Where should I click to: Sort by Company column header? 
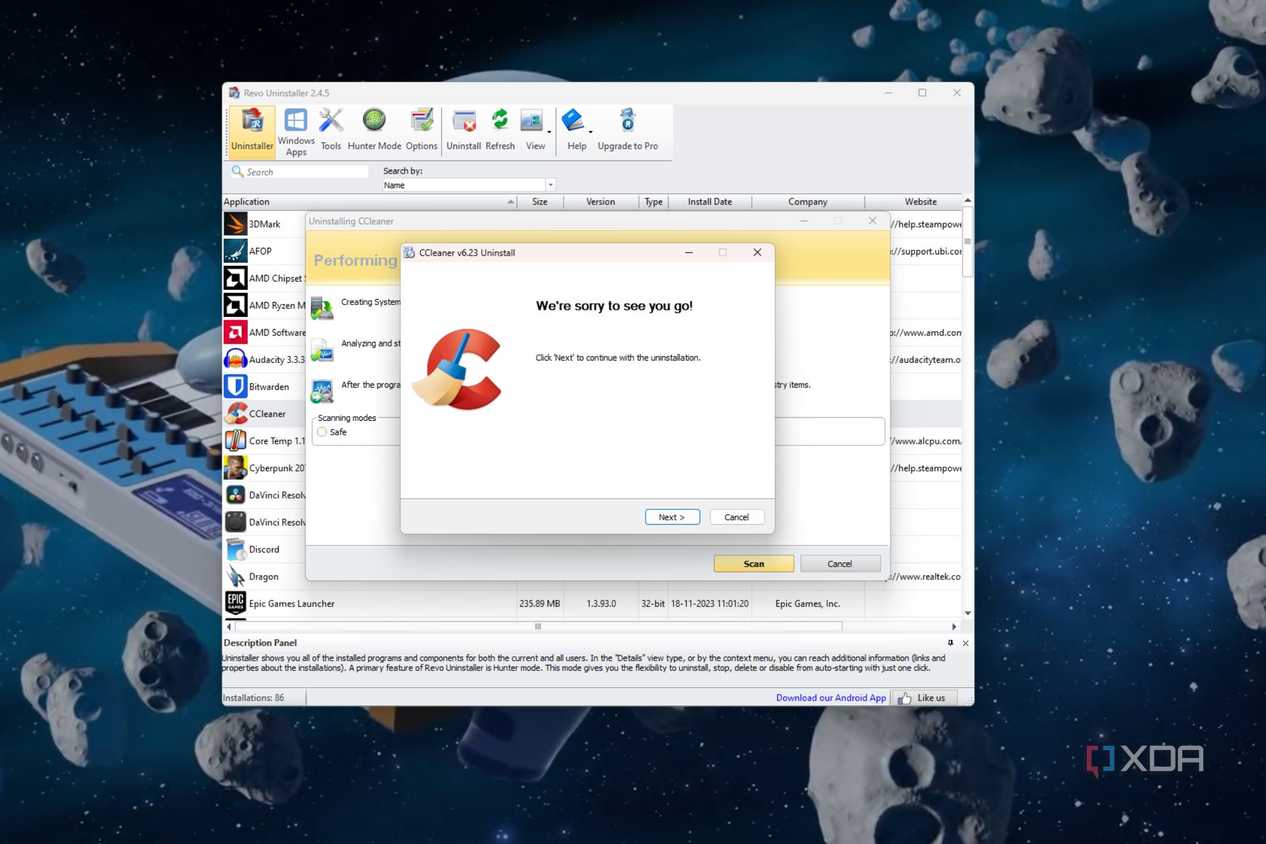point(807,202)
